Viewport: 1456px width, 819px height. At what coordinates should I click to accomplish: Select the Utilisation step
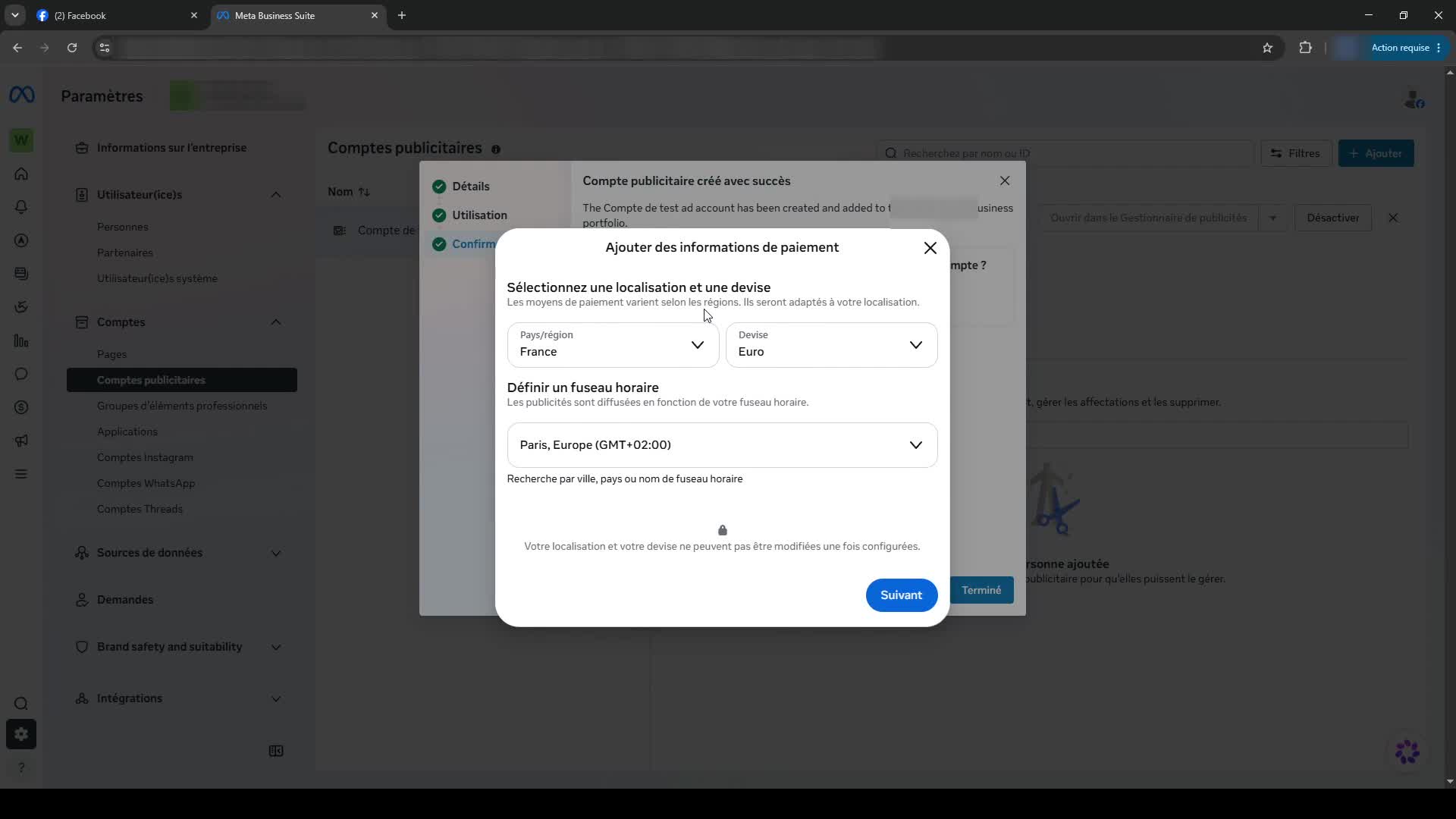pos(480,215)
